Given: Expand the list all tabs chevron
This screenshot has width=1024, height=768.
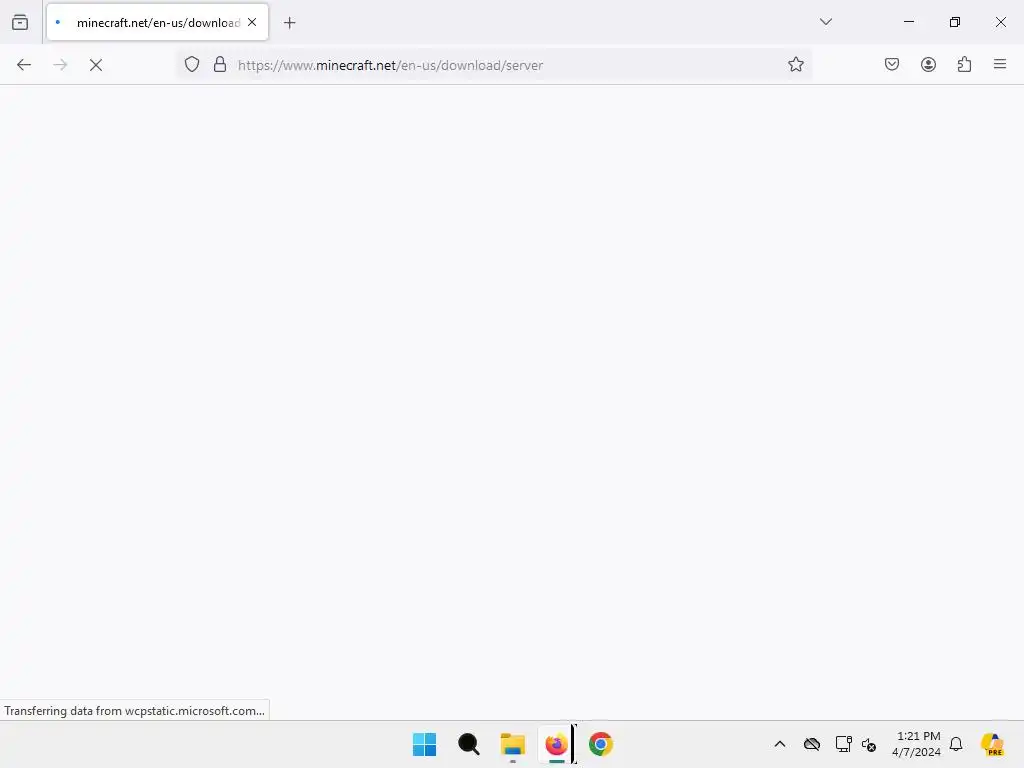Looking at the screenshot, I should tap(825, 22).
